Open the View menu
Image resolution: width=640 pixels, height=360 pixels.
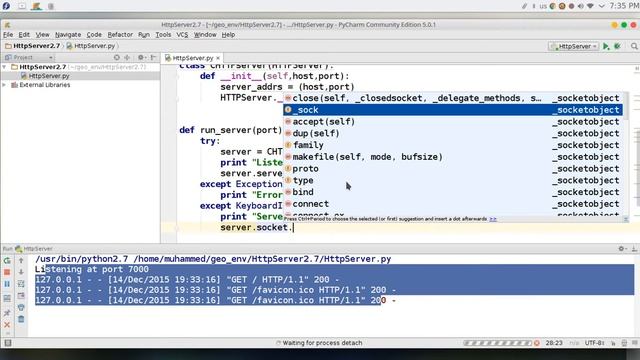point(42,35)
